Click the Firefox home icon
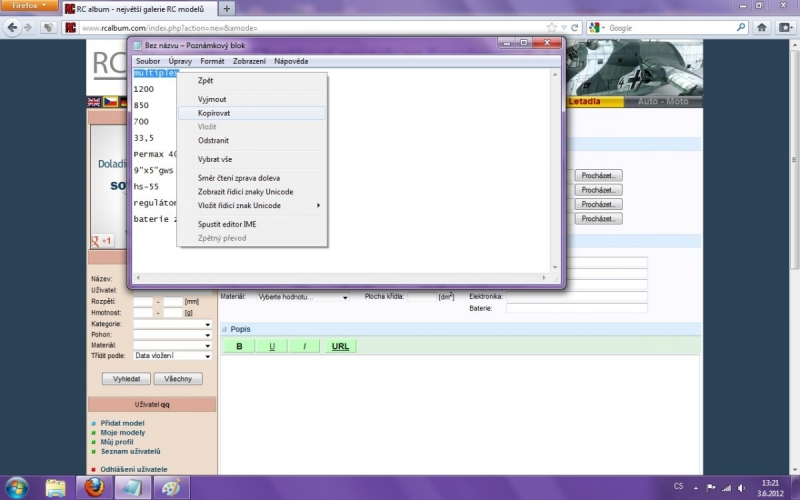This screenshot has width=800, height=500. coord(761,27)
